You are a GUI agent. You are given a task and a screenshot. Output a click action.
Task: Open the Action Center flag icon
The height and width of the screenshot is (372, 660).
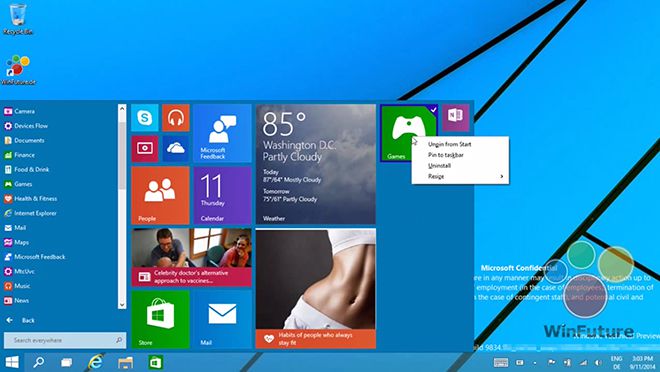pos(551,362)
